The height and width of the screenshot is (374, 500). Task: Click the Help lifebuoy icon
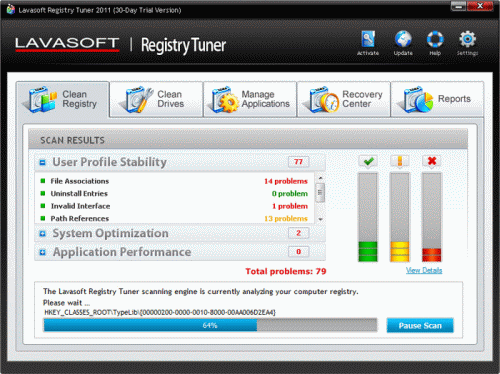(435, 40)
